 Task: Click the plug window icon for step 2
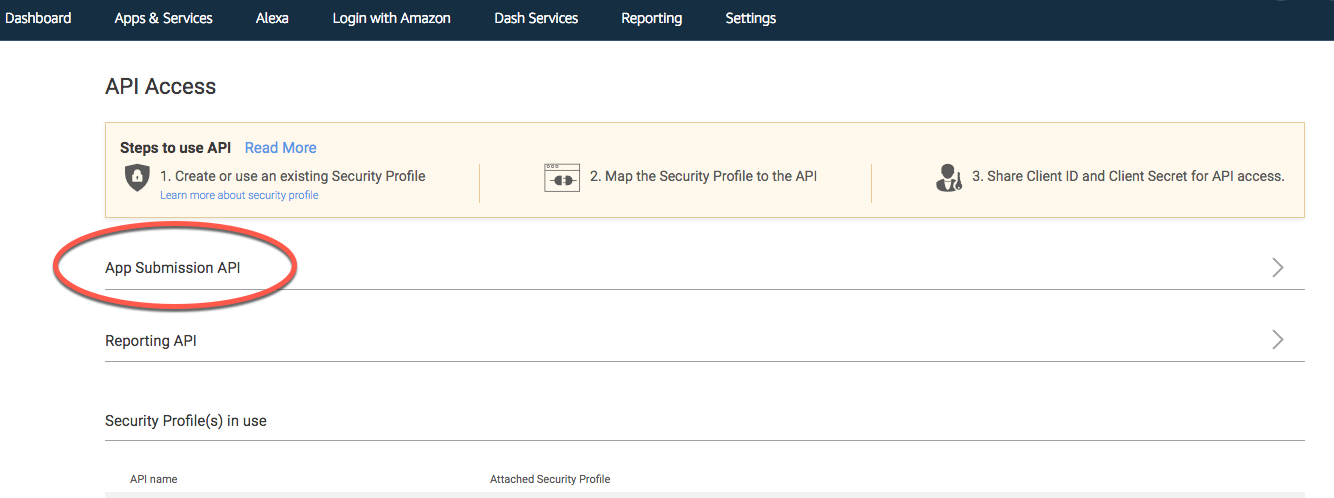(562, 177)
